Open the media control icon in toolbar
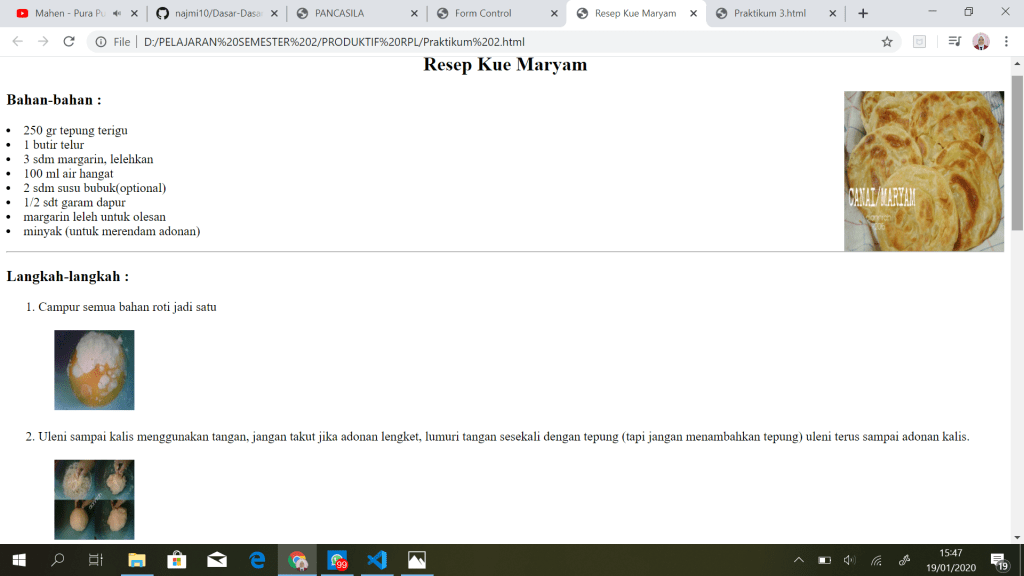The height and width of the screenshot is (576, 1024). click(954, 42)
